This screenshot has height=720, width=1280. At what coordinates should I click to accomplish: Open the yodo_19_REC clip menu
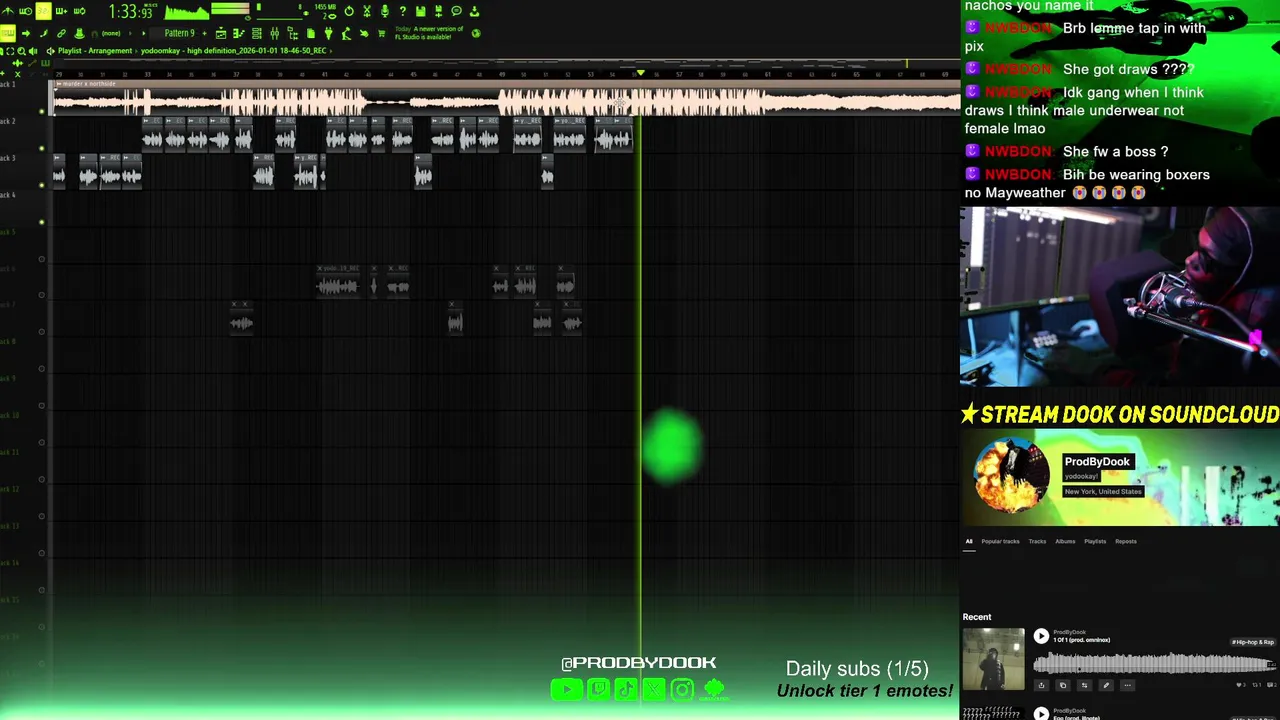click(x=320, y=268)
